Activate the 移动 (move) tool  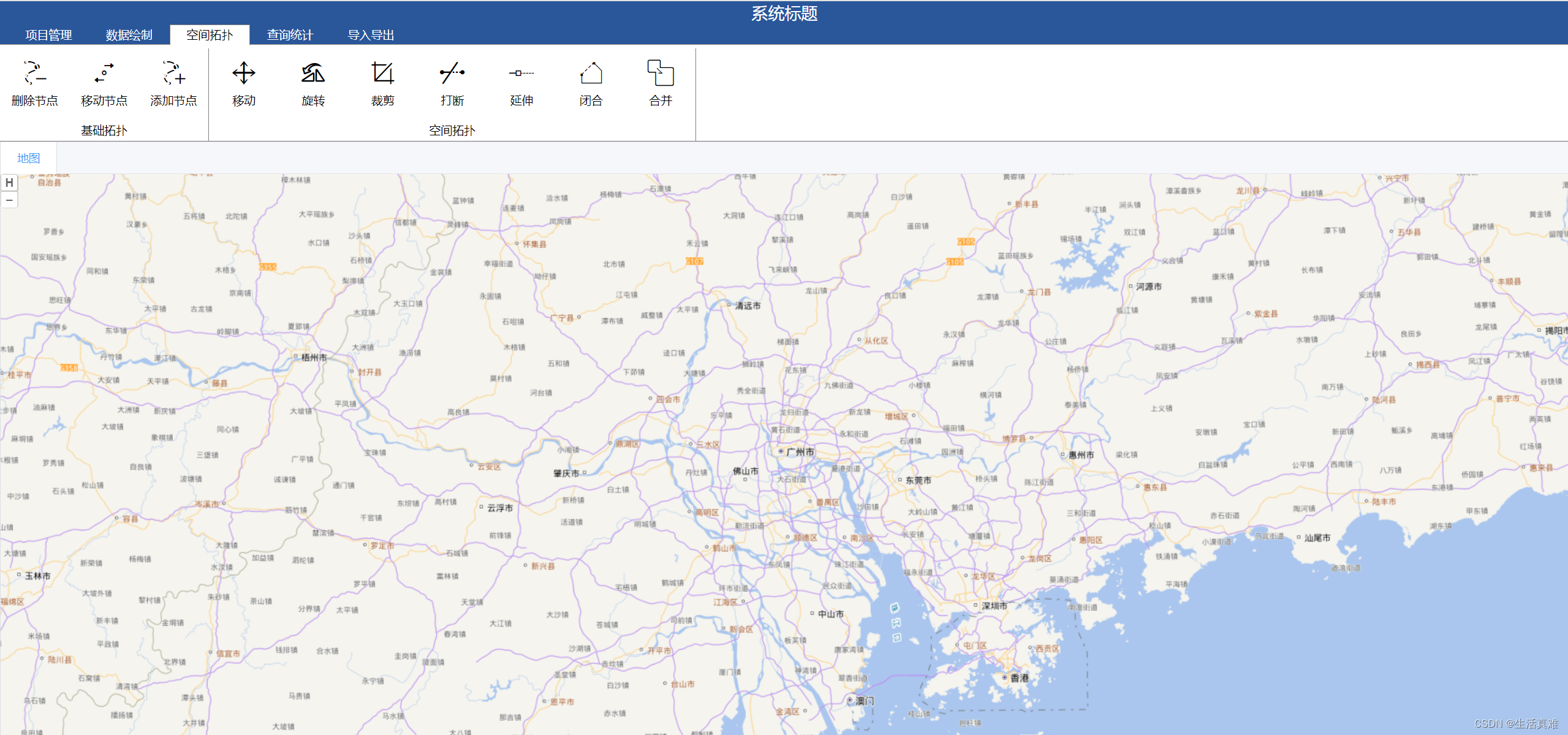coord(243,83)
